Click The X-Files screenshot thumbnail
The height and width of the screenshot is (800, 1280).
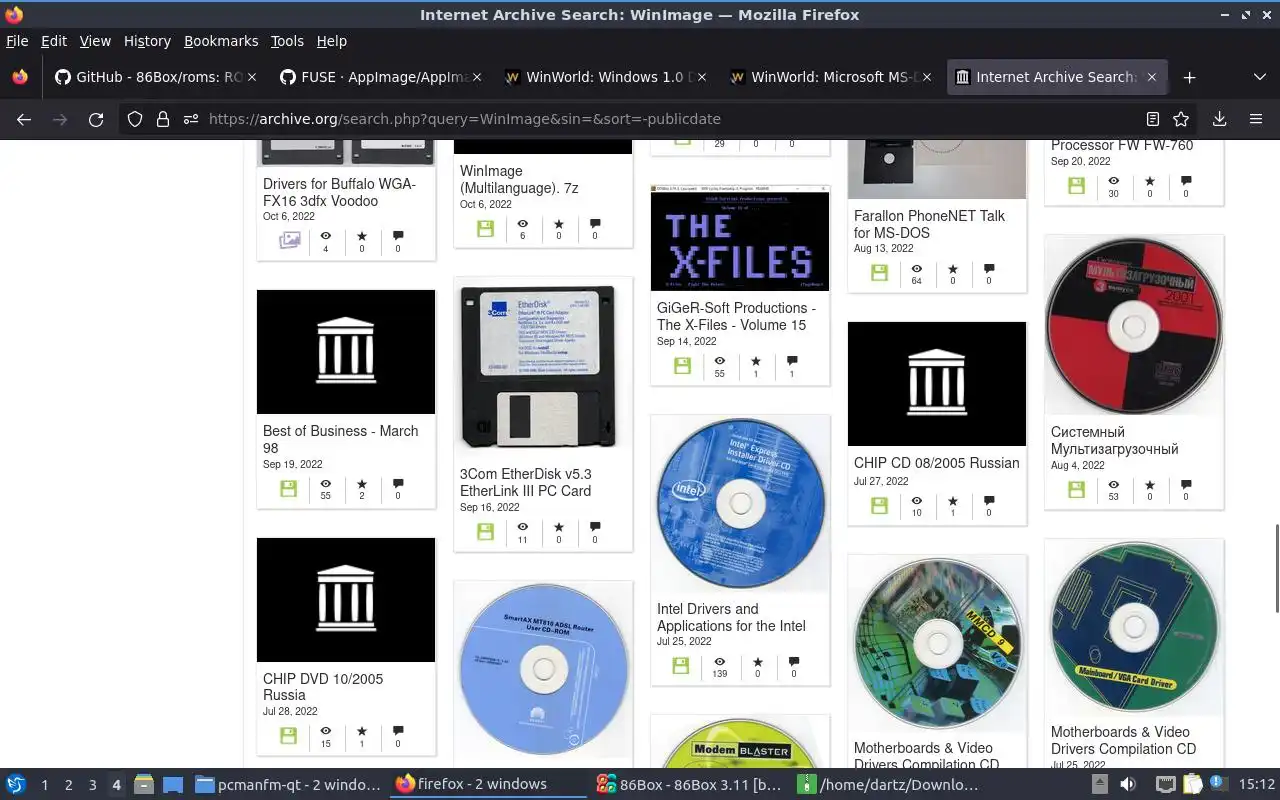point(740,238)
